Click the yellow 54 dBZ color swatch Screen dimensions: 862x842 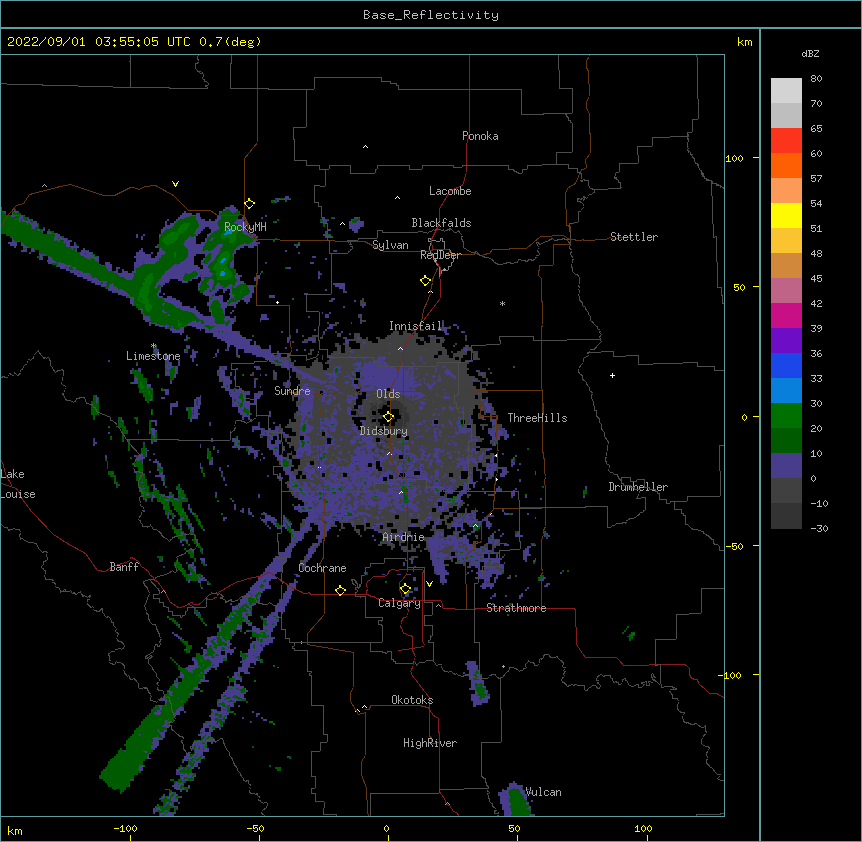coord(786,215)
